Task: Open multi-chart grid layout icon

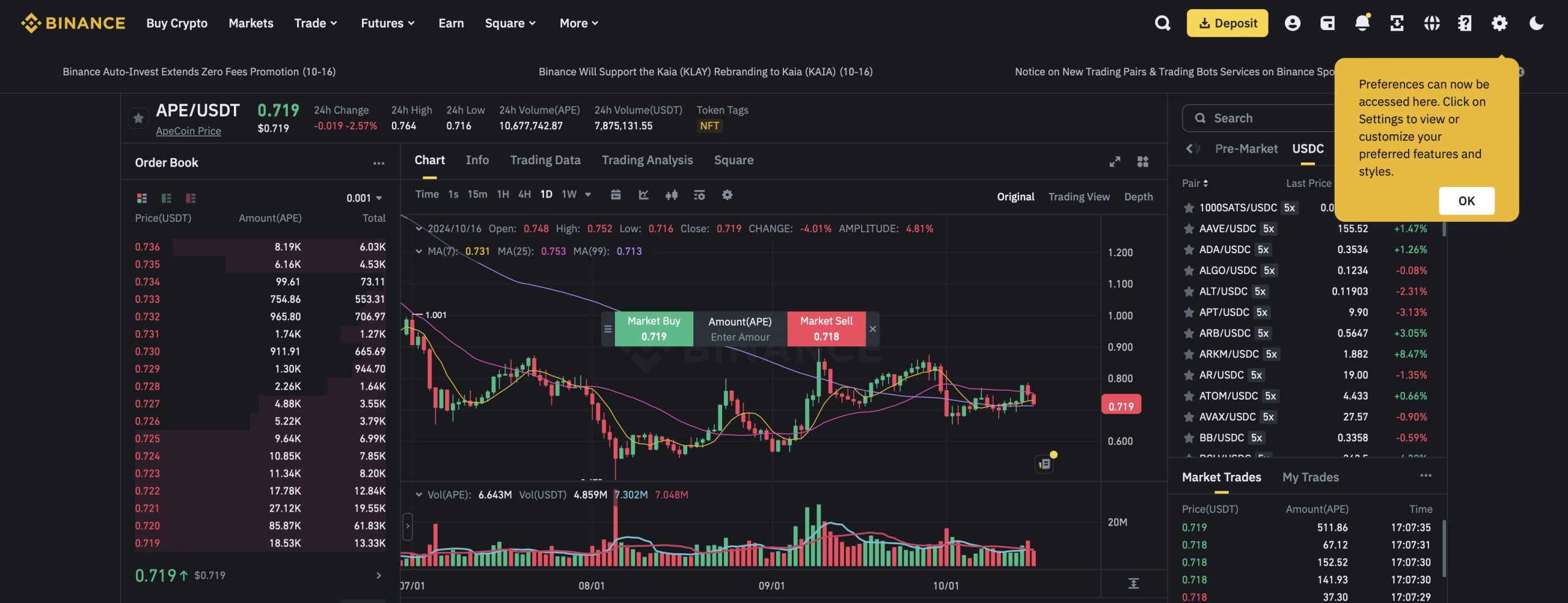Action: 1143,161
